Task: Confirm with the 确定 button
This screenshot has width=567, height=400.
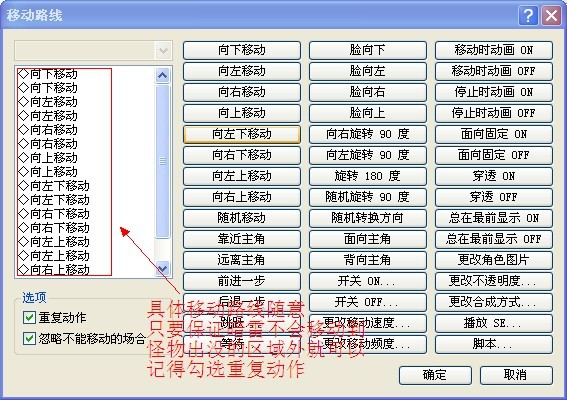Action: 435,375
